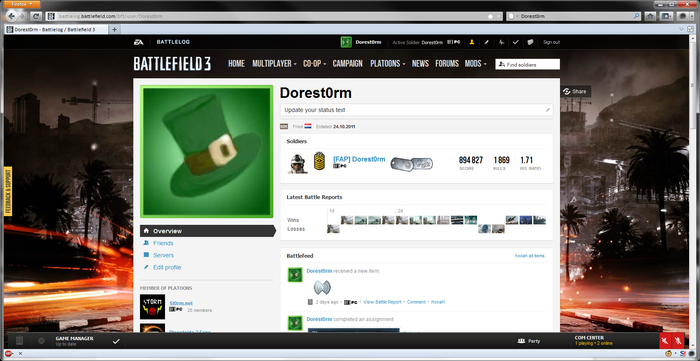The height and width of the screenshot is (361, 700).
Task: Toggle the second red mute button at the far right
Action: (678, 341)
